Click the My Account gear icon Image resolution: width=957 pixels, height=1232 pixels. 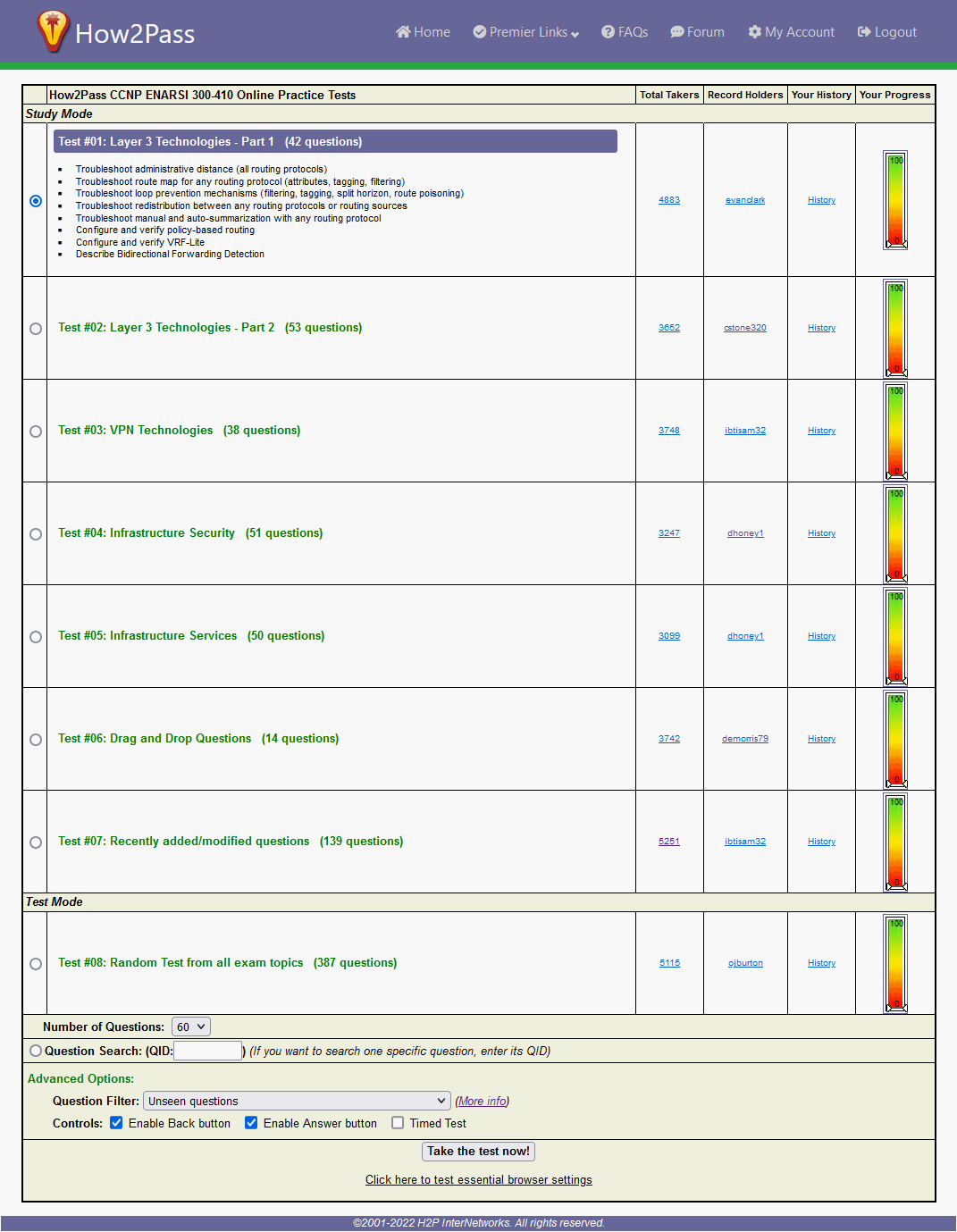tap(755, 32)
